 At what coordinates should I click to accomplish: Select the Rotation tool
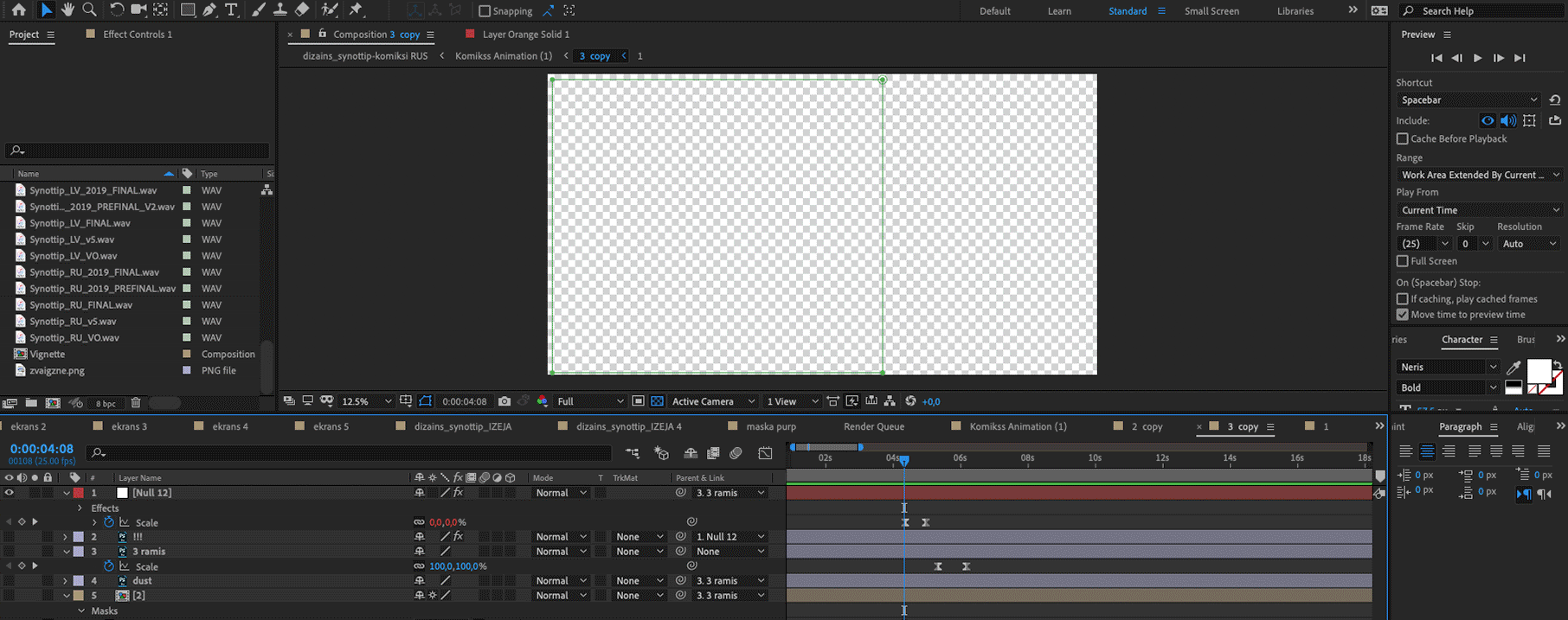tap(117, 10)
